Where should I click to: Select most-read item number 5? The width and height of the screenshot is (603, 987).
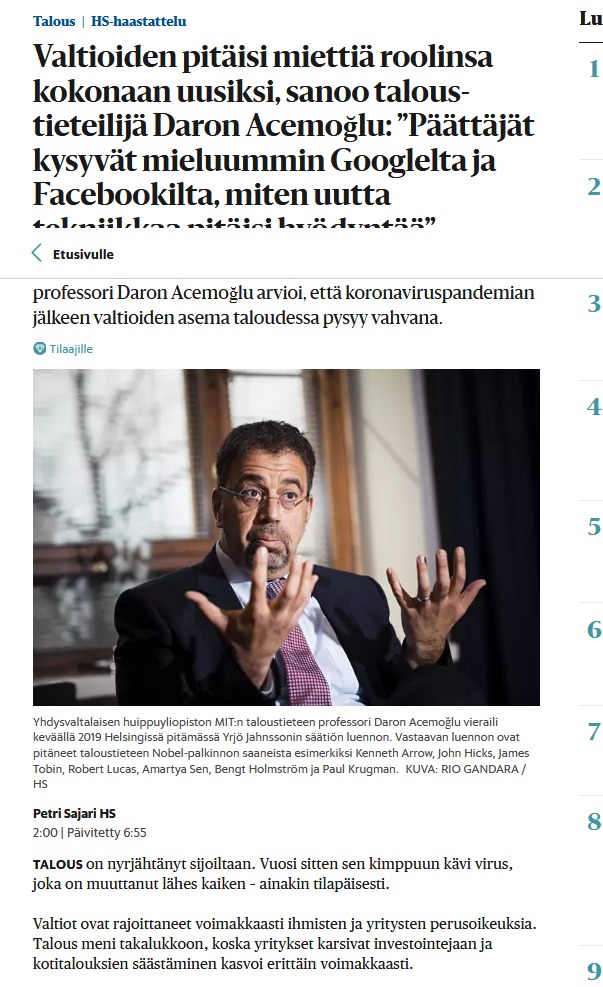pos(594,526)
